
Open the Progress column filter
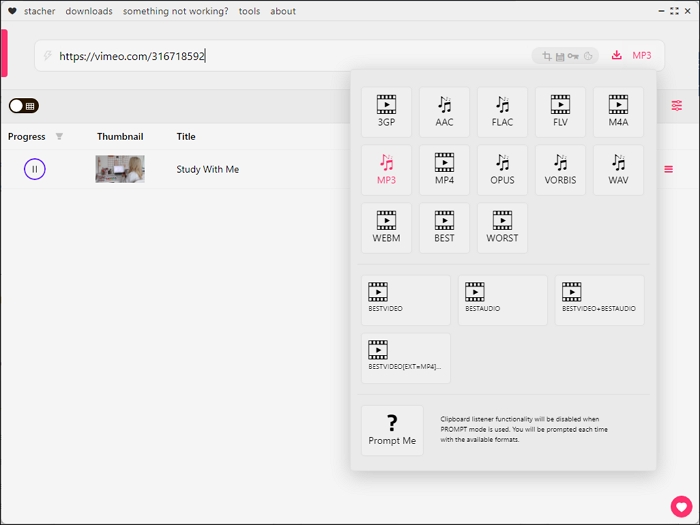(59, 137)
